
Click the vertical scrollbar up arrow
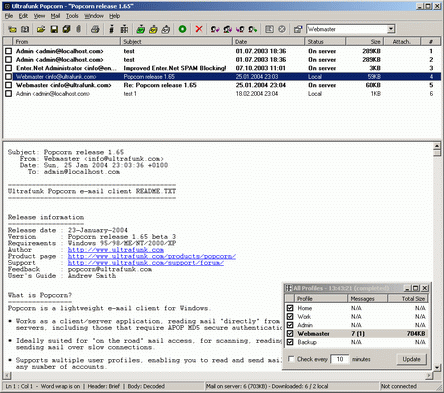tap(437, 146)
